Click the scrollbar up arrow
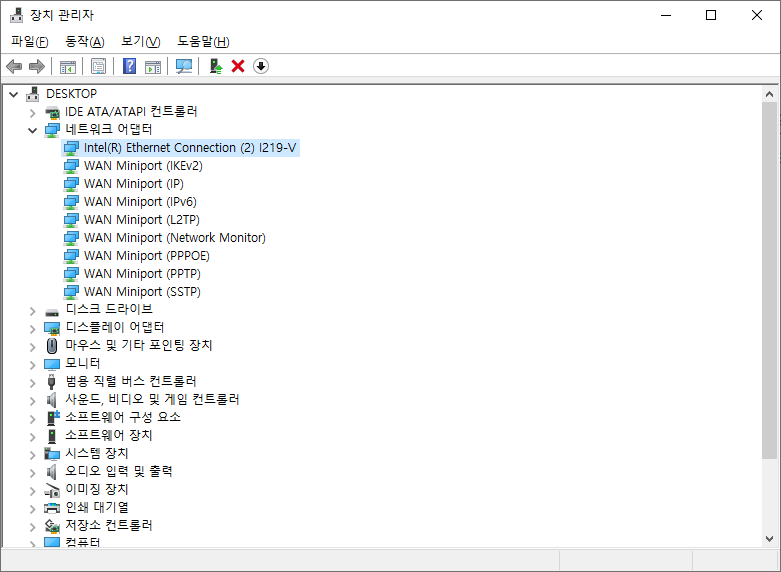This screenshot has height=572, width=781. click(769, 94)
